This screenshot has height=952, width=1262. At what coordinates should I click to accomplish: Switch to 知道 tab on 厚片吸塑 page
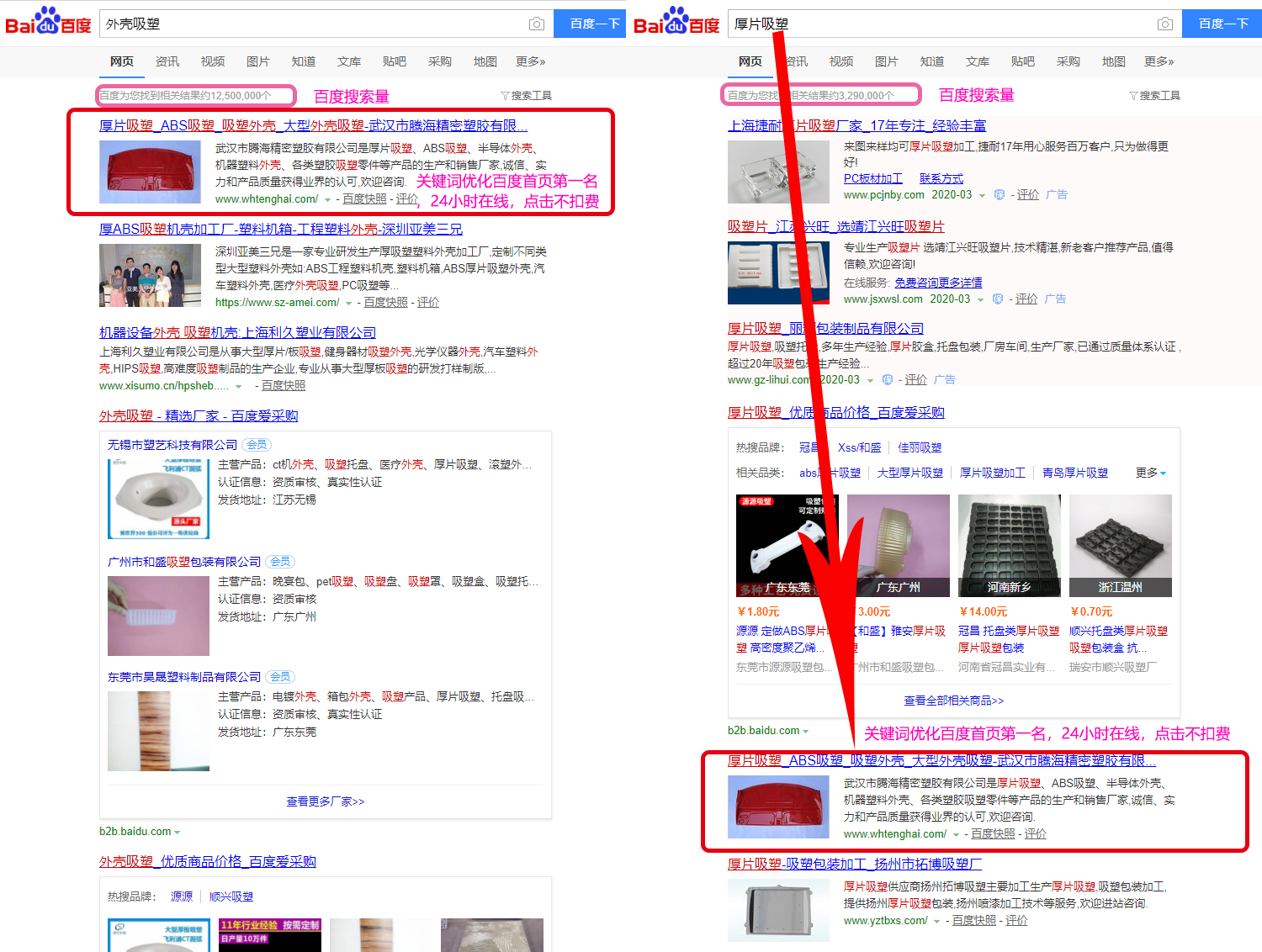[x=932, y=61]
